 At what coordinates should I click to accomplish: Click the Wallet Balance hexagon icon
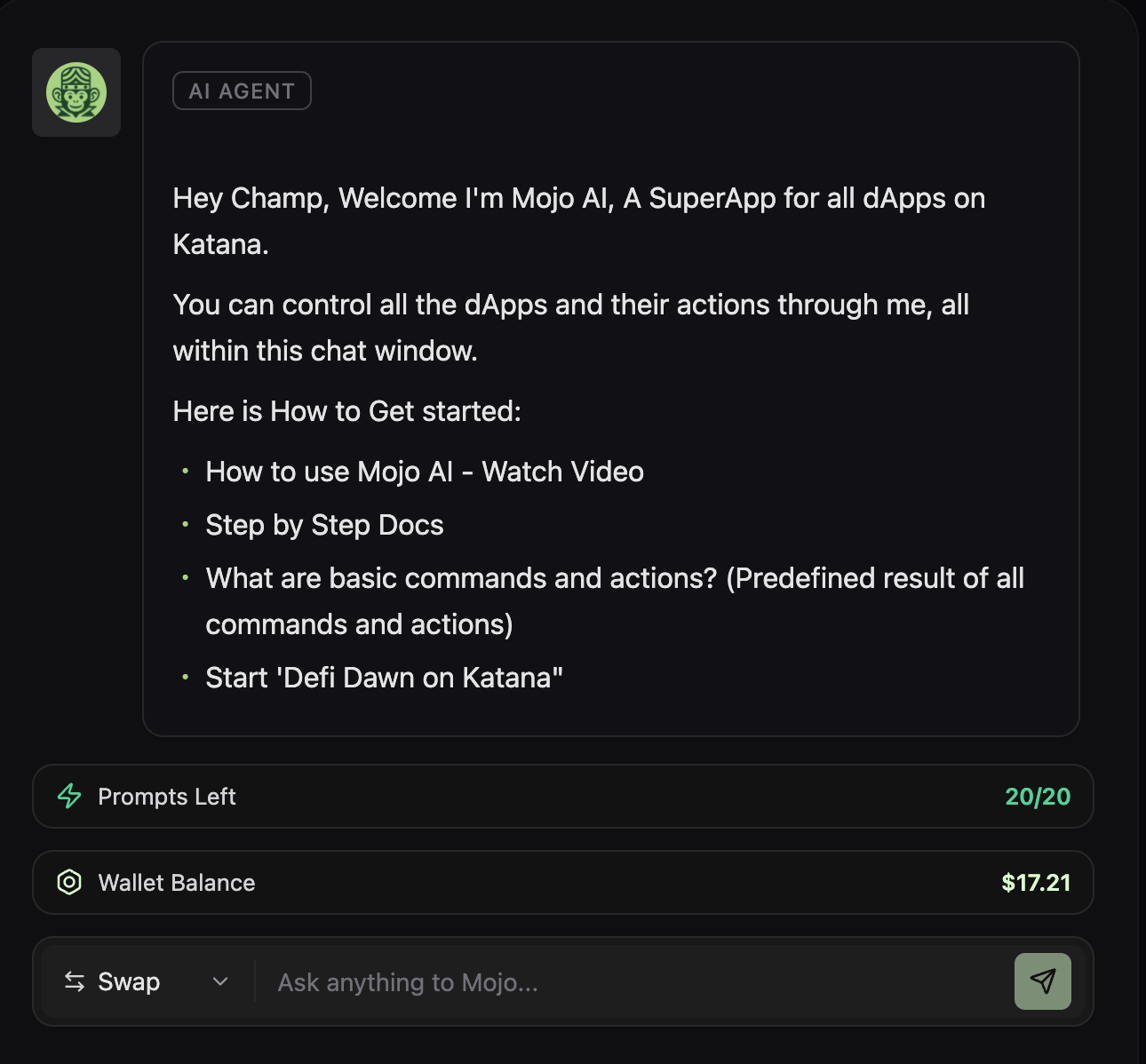tap(68, 883)
